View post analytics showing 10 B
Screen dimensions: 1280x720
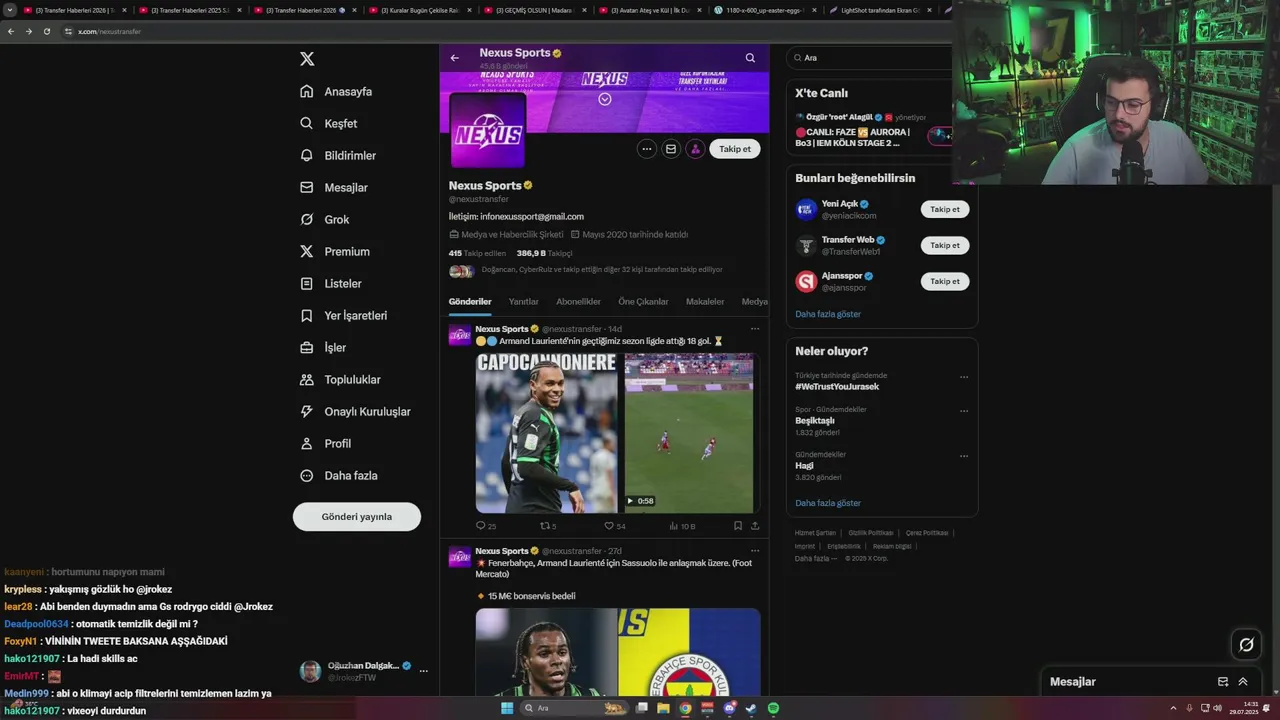click(x=682, y=525)
